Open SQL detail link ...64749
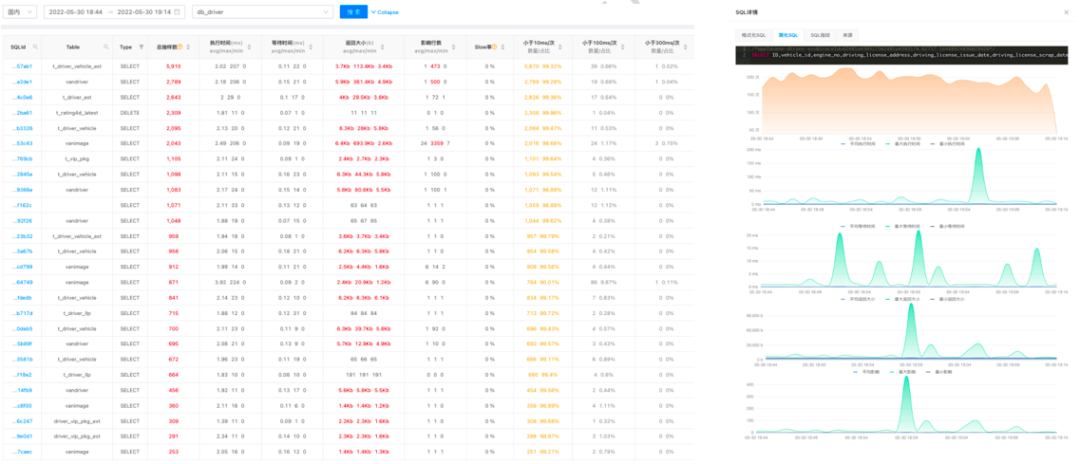The height and width of the screenshot is (464, 1080). pyautogui.click(x=23, y=282)
